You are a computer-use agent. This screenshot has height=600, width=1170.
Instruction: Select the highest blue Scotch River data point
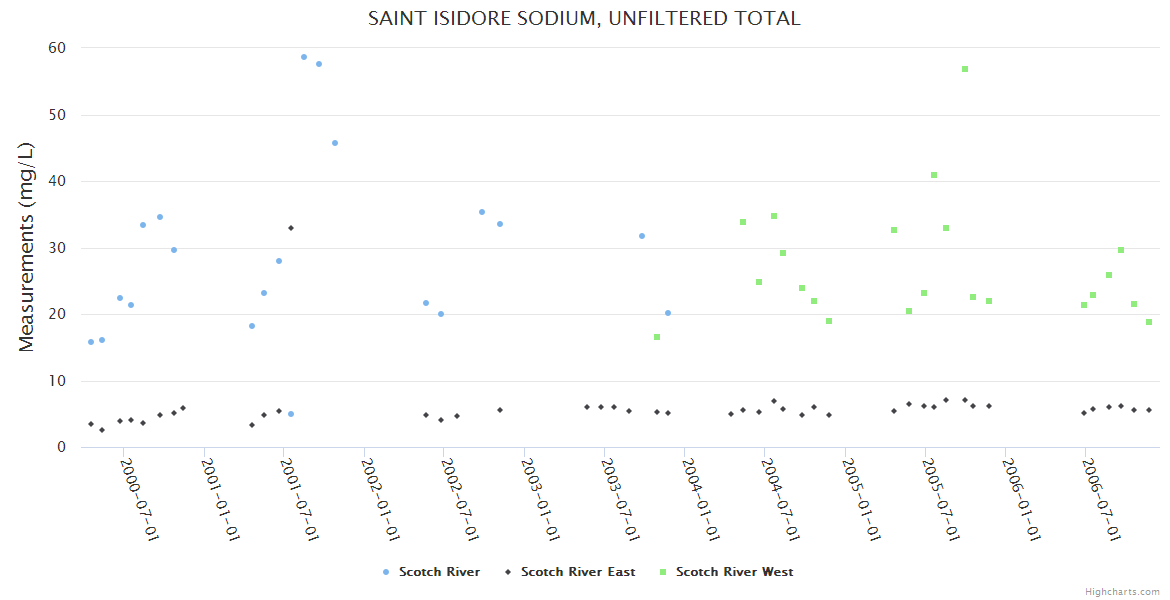pyautogui.click(x=304, y=57)
